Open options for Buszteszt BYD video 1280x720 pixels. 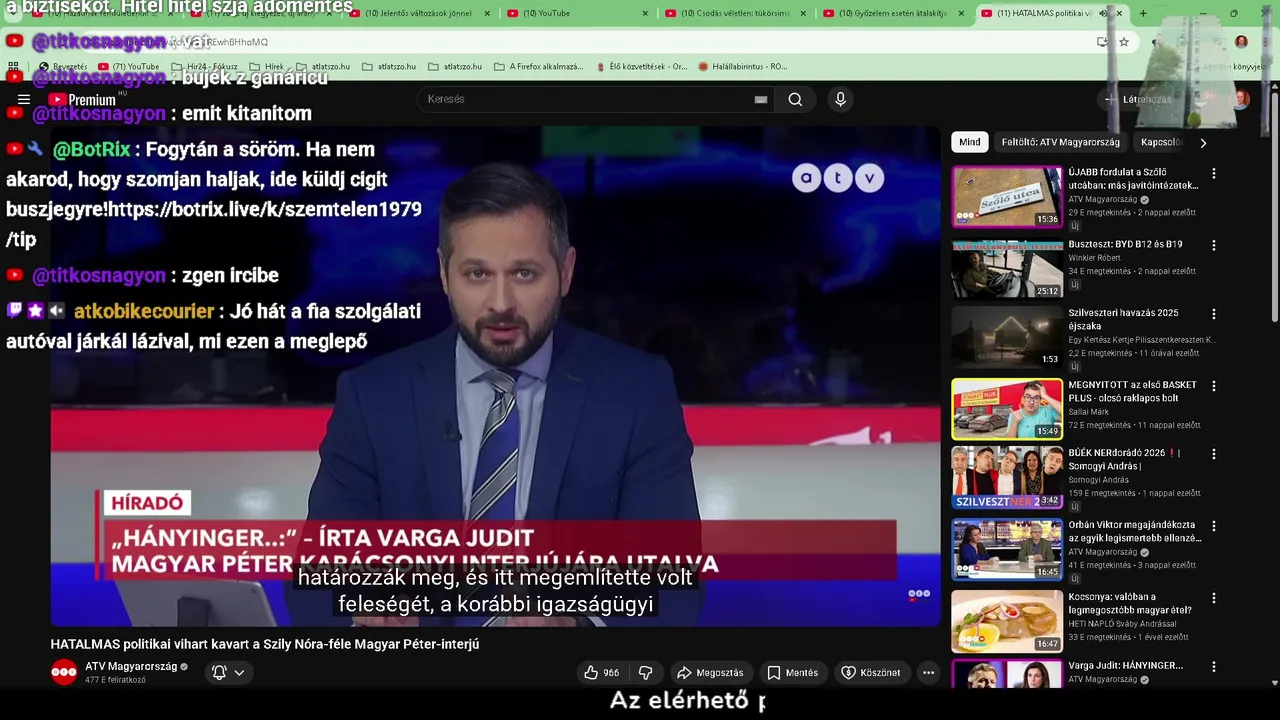(x=1214, y=245)
